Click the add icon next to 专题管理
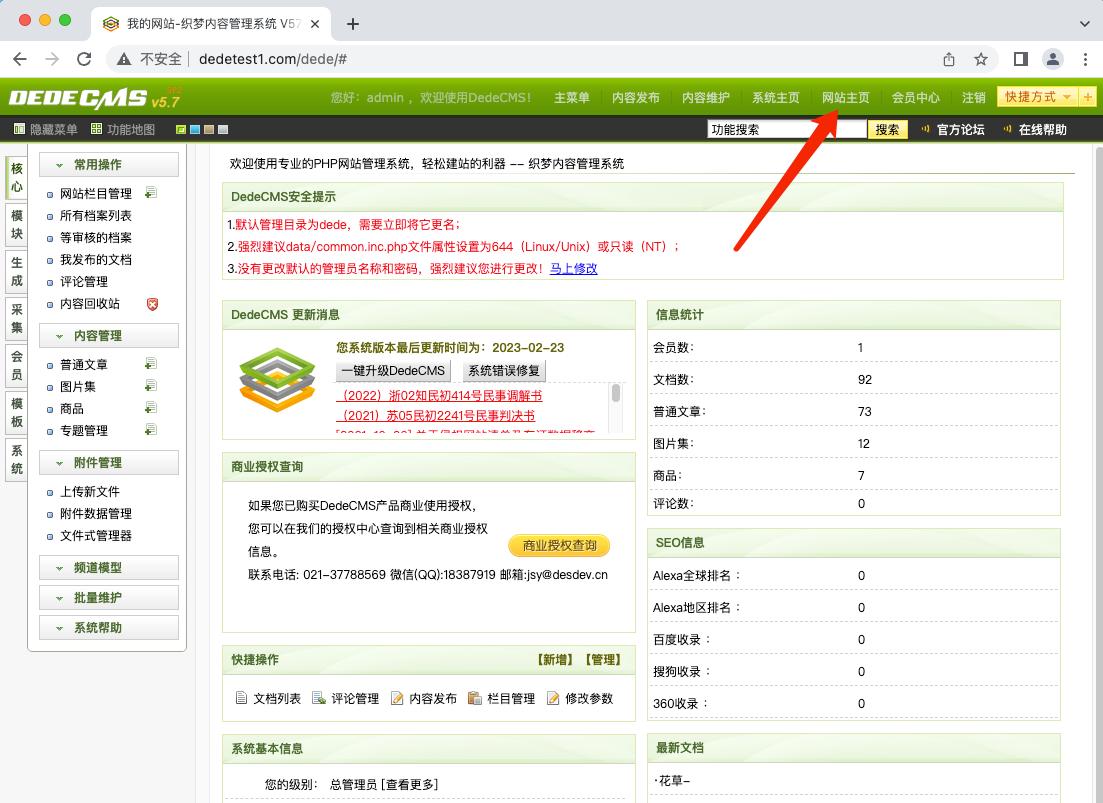The width and height of the screenshot is (1103, 803). click(x=151, y=430)
